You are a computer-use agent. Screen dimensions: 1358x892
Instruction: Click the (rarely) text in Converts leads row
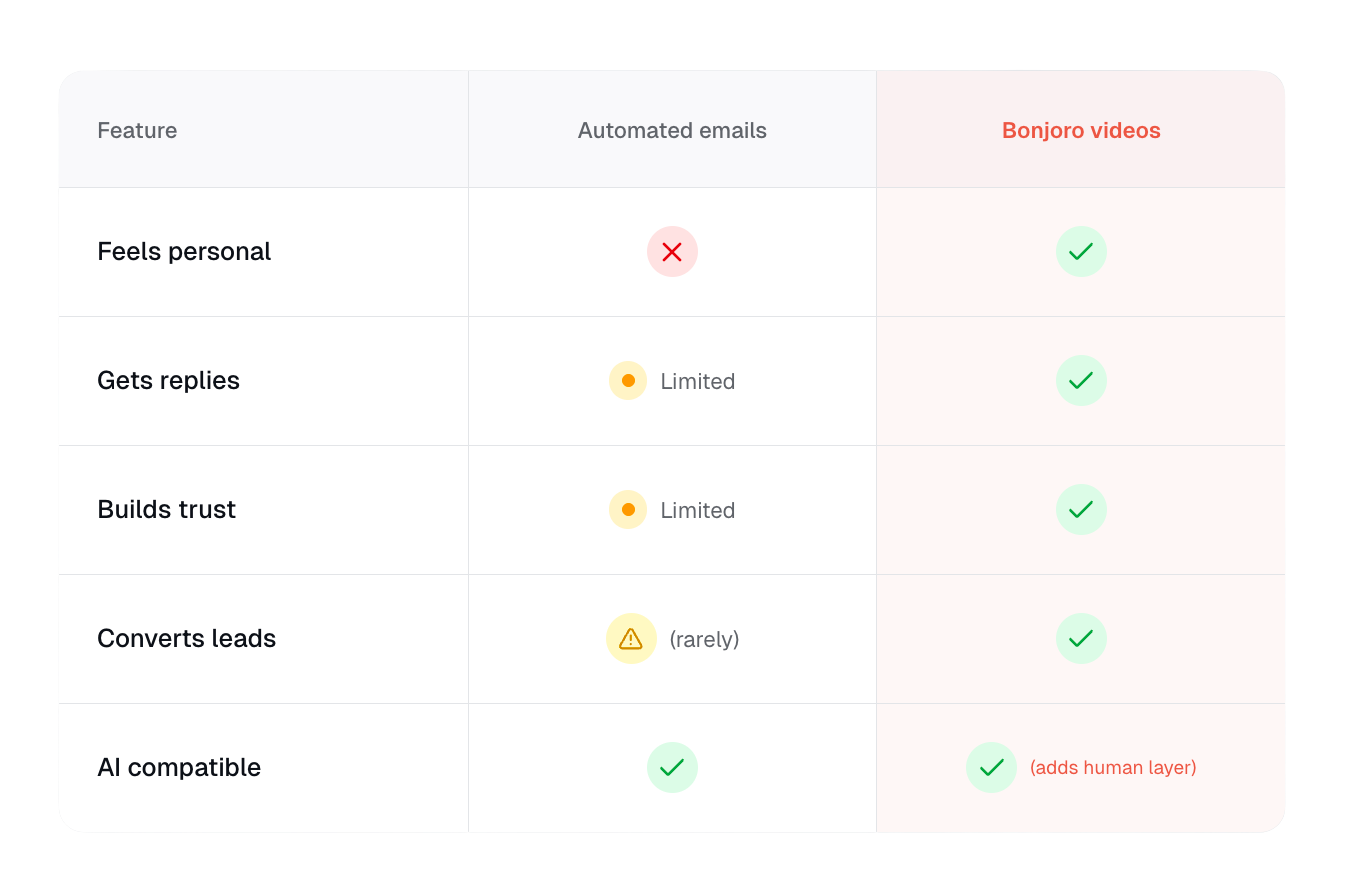[704, 639]
